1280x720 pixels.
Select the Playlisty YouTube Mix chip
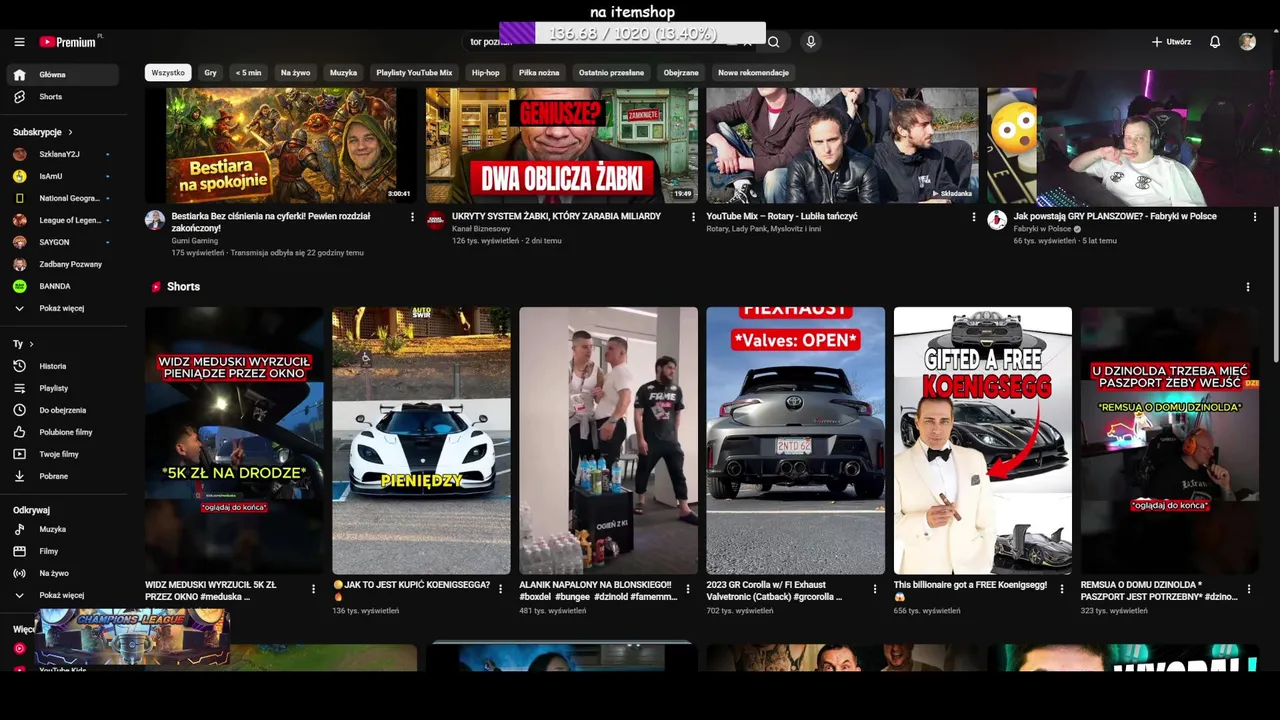tap(414, 73)
